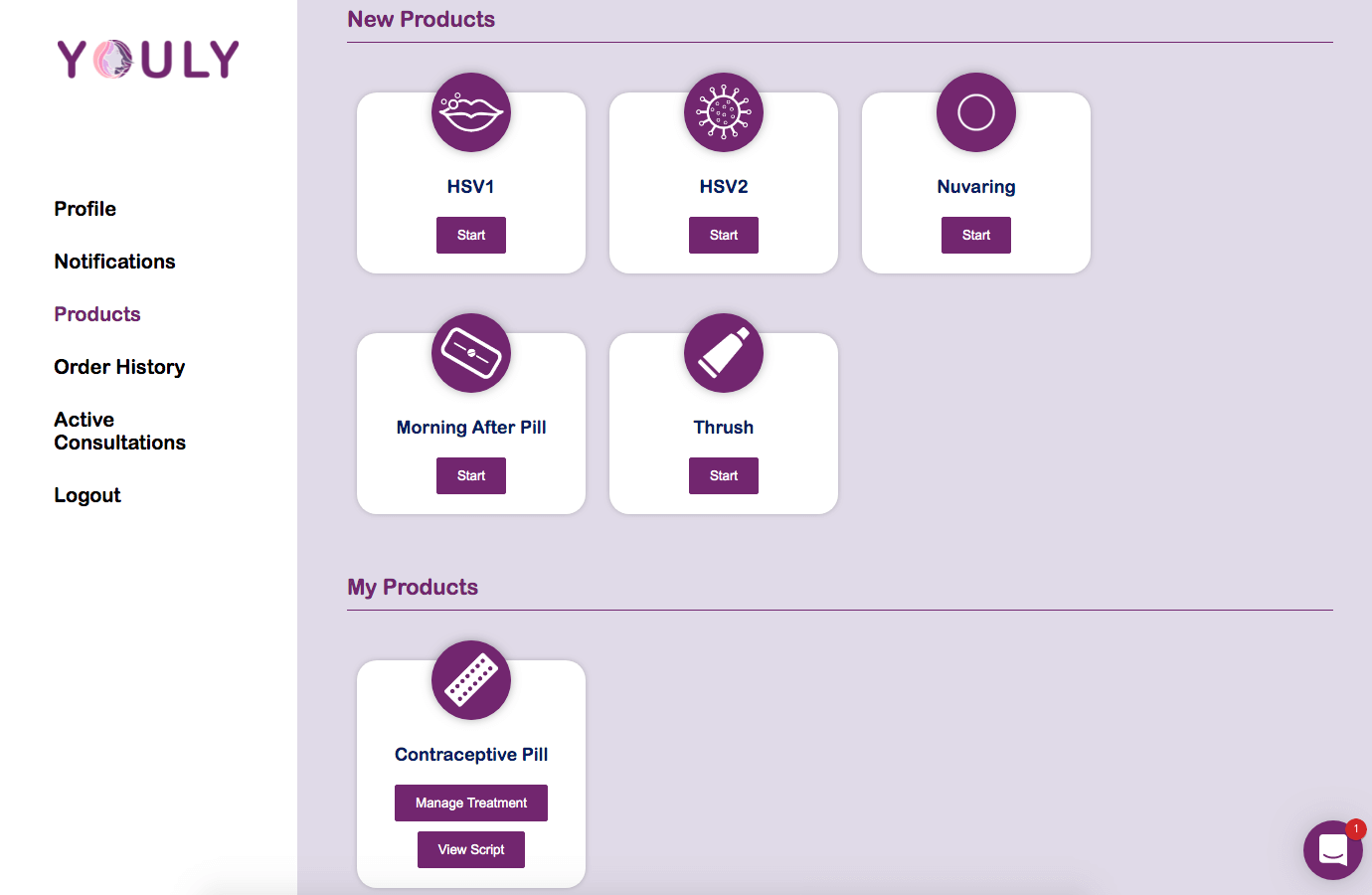Start the HSV2 consultation

tap(724, 236)
